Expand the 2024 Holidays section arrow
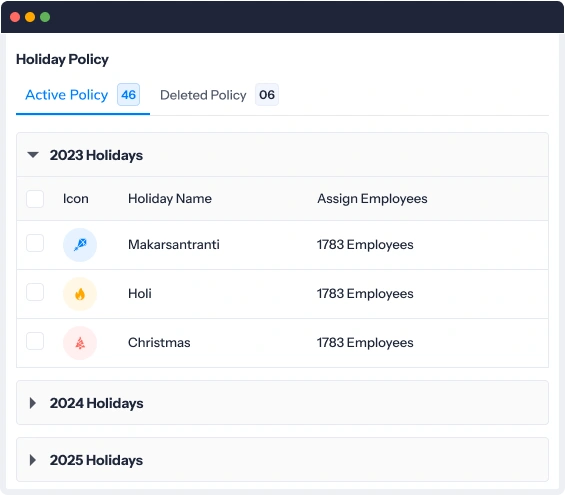 pos(33,403)
